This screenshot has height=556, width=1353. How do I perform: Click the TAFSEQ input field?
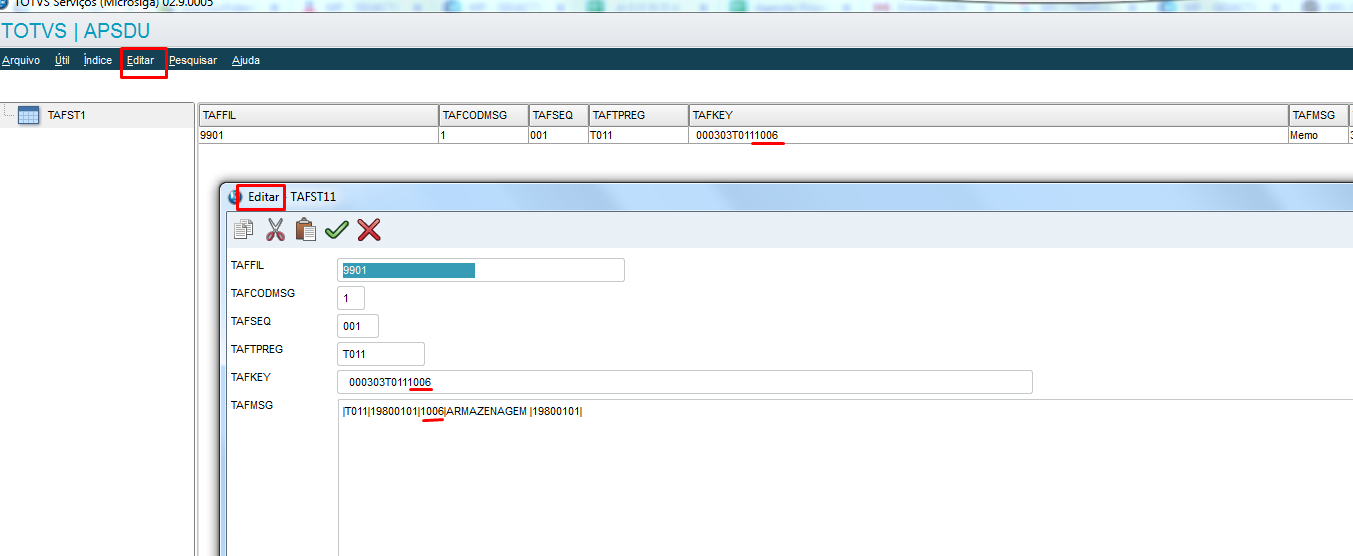click(358, 326)
